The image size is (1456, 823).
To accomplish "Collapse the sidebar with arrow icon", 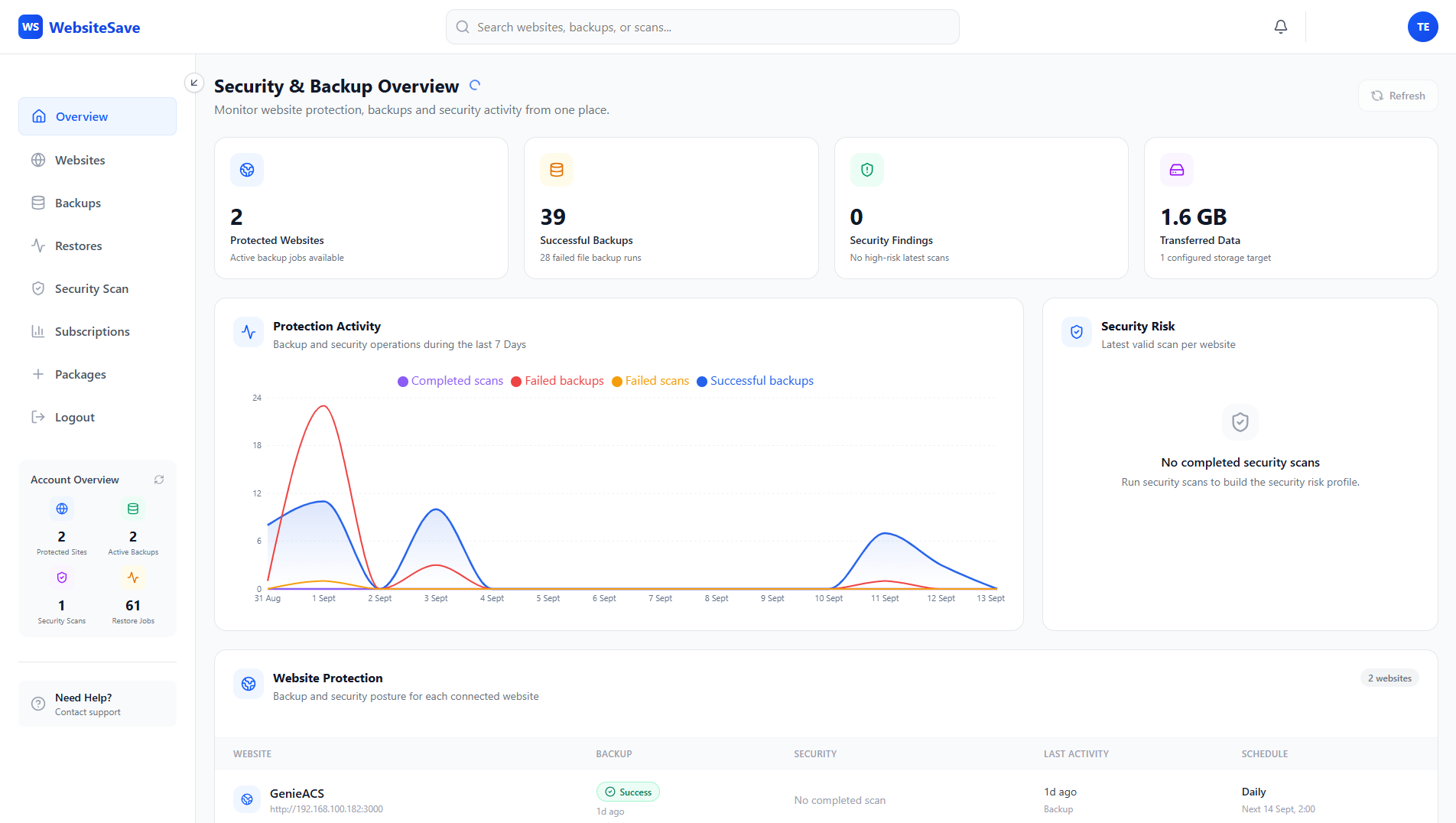I will click(194, 83).
